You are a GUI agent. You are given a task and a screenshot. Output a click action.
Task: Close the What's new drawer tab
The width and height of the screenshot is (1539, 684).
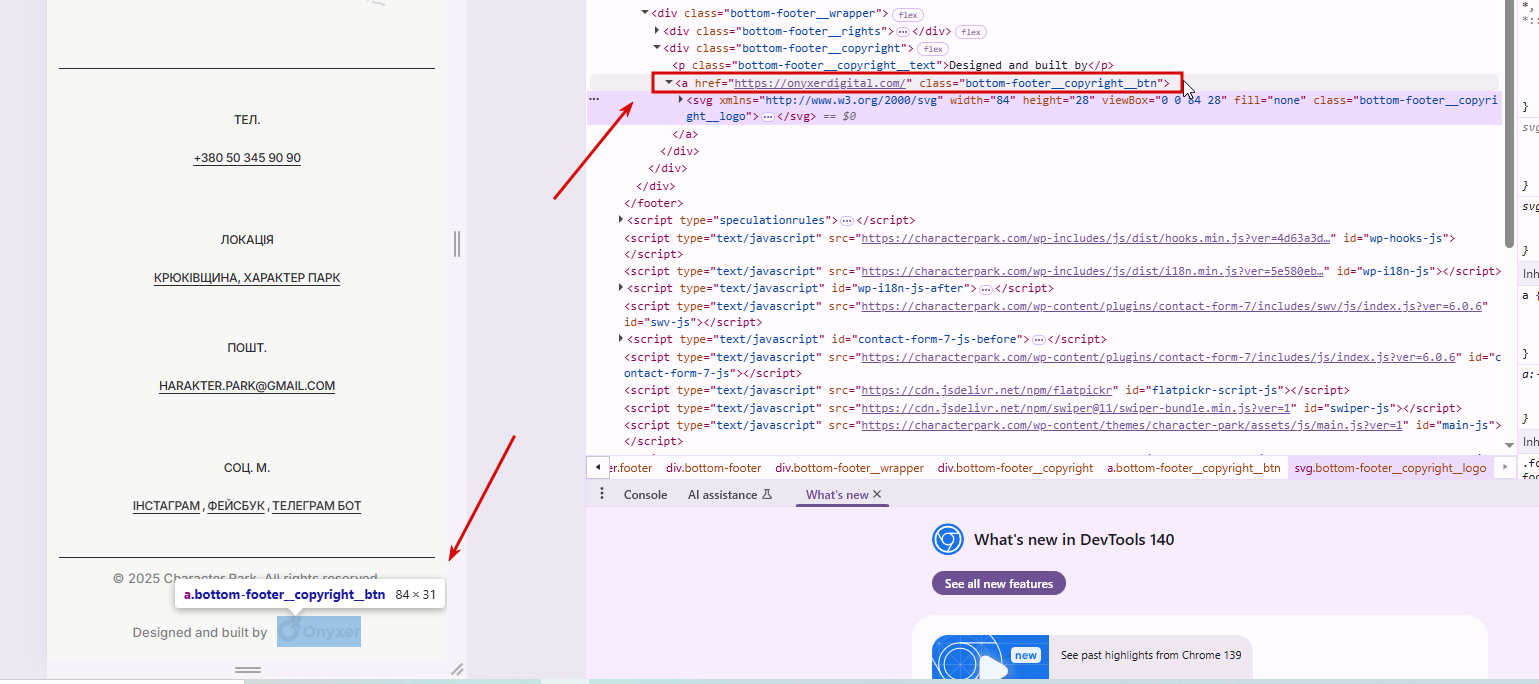[x=877, y=495]
